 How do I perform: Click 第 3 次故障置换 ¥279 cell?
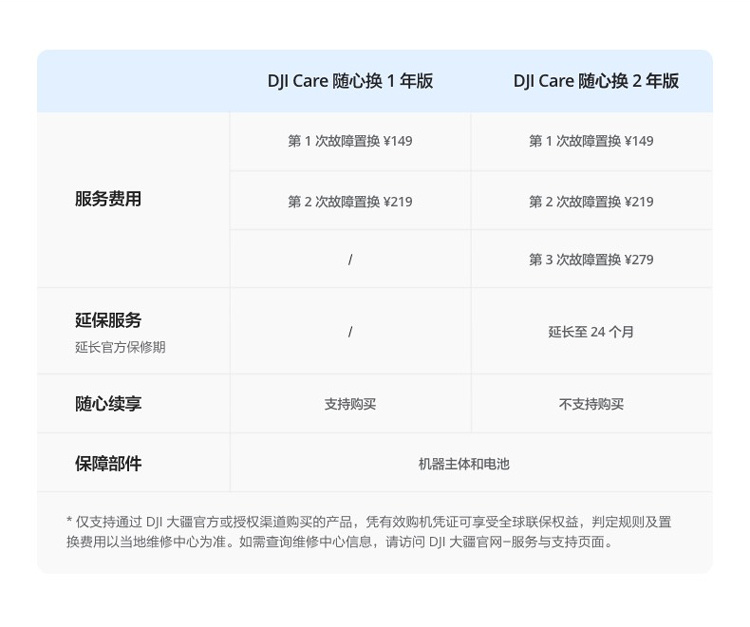tap(591, 259)
